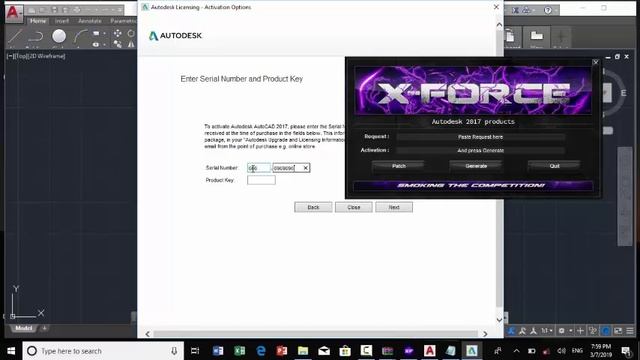The image size is (640, 360).
Task: Expand the workspace gear dropdown arrow in status bar
Action: pyautogui.click(x=571, y=331)
